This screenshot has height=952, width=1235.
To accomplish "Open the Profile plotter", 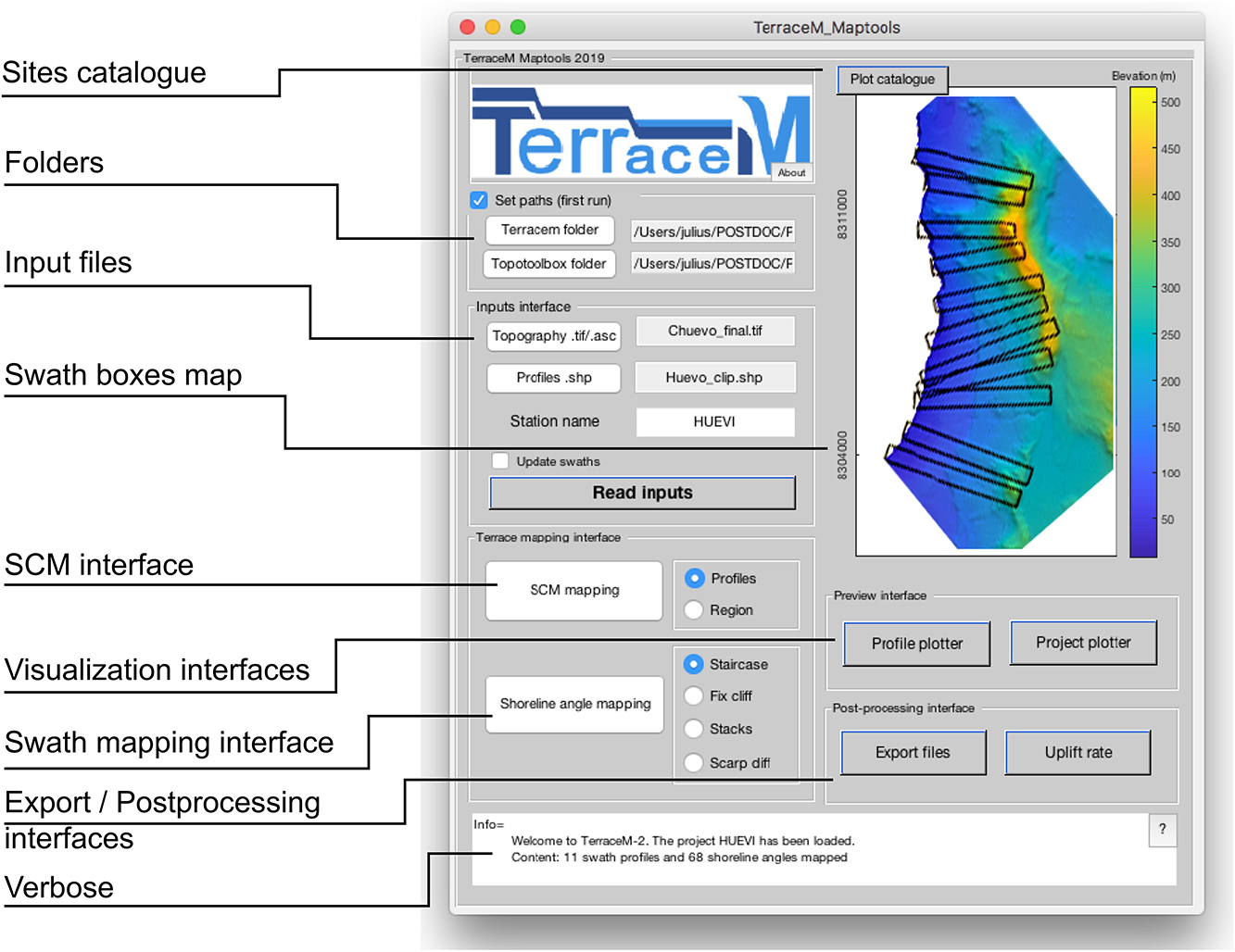I will click(916, 644).
